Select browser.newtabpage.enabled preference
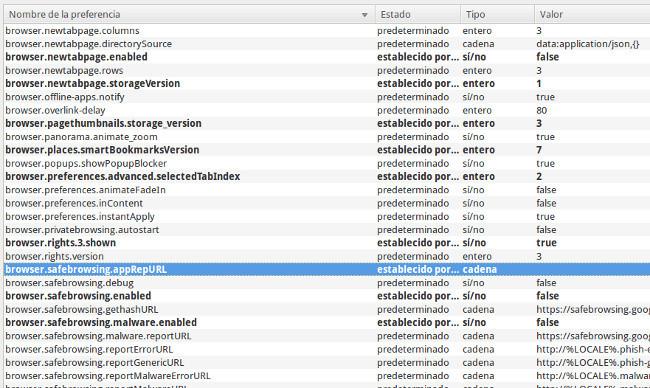 point(327,57)
